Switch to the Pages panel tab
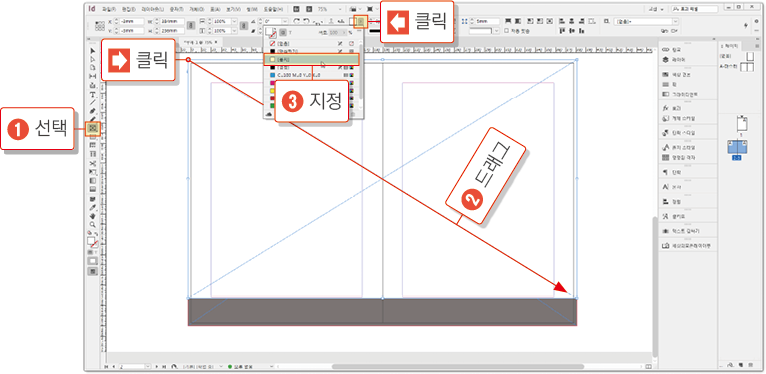 (x=730, y=46)
